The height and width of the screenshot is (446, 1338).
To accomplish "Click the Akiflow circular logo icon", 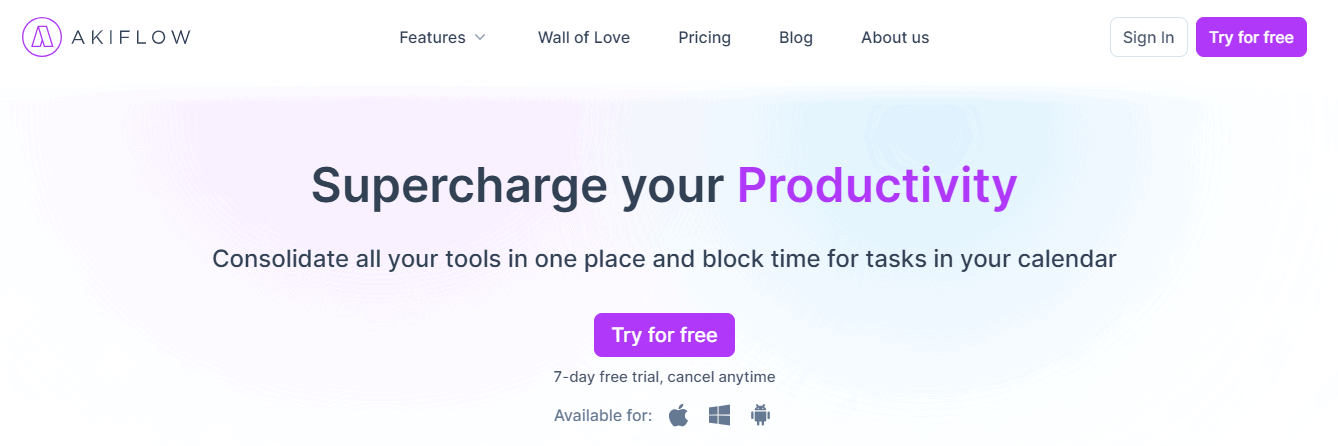I will 41,37.
